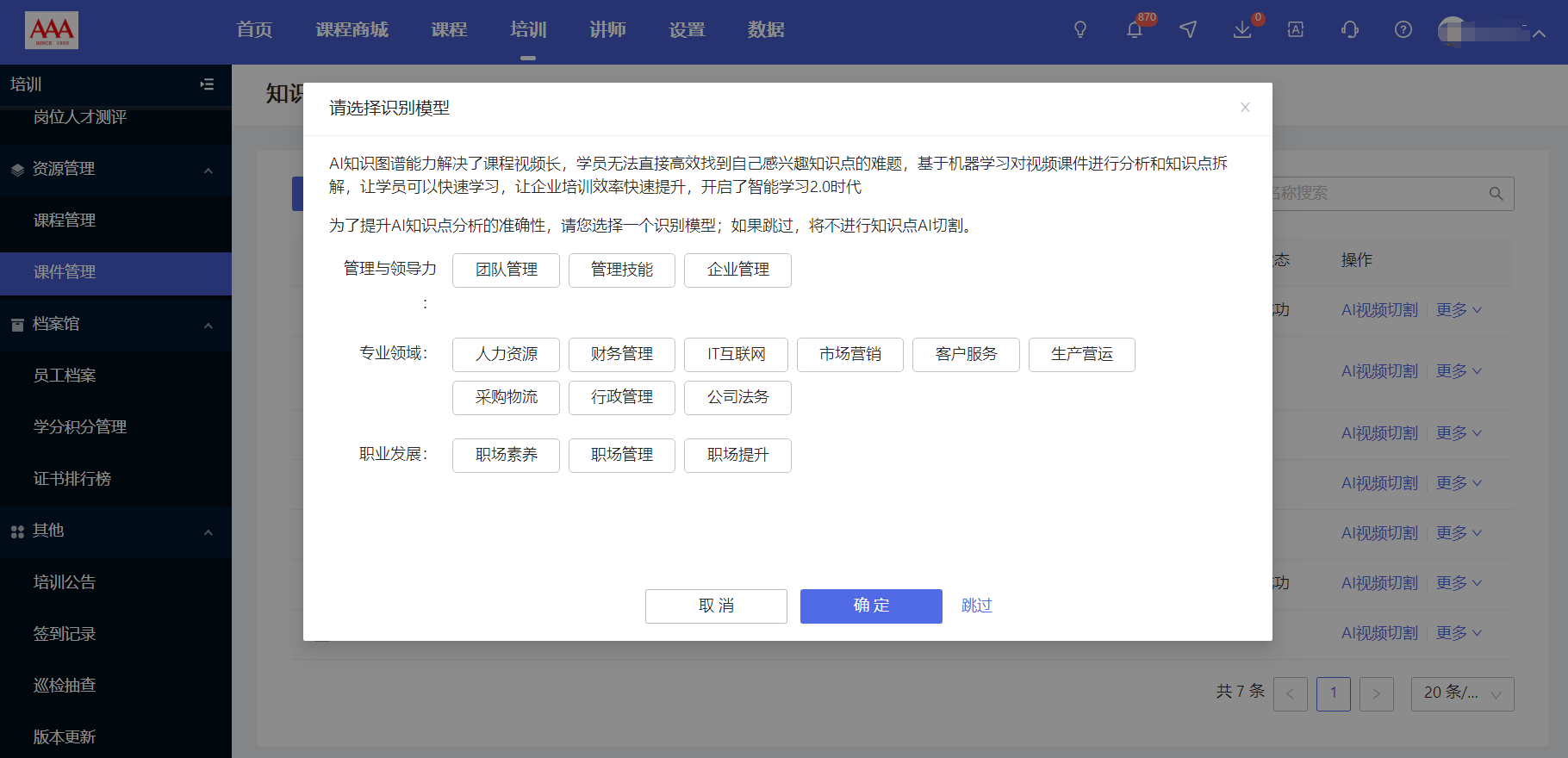Image resolution: width=1568 pixels, height=758 pixels.
Task: Click the AAA logo
Action: pos(52,30)
